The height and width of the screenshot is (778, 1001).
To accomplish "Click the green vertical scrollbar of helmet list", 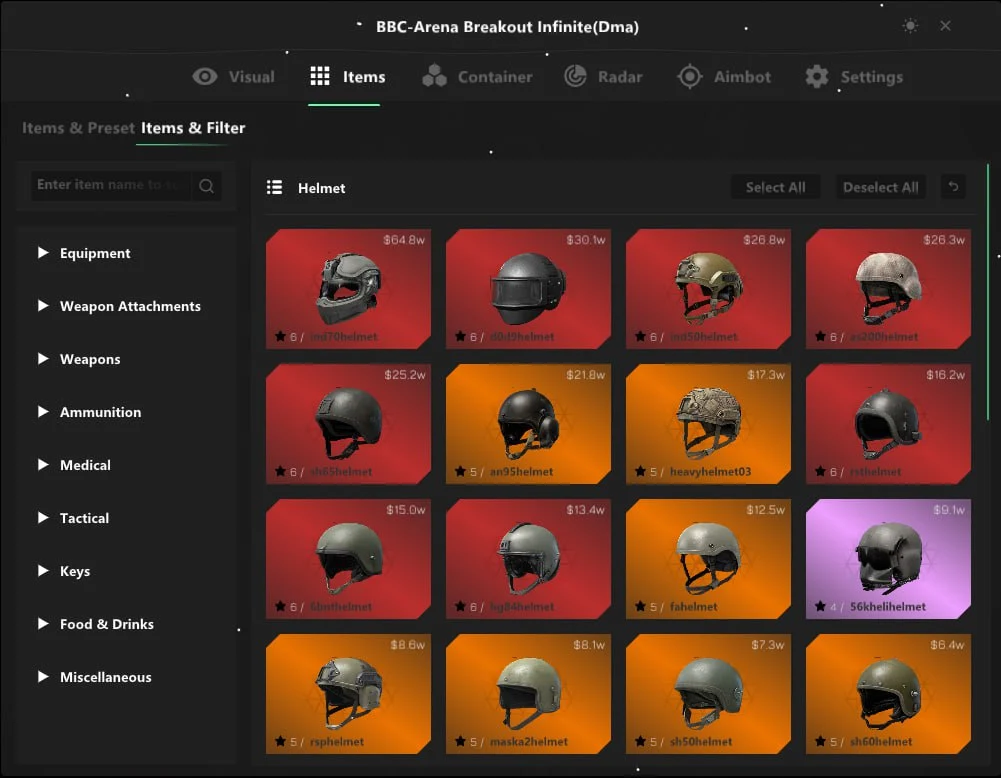I will coord(988,291).
